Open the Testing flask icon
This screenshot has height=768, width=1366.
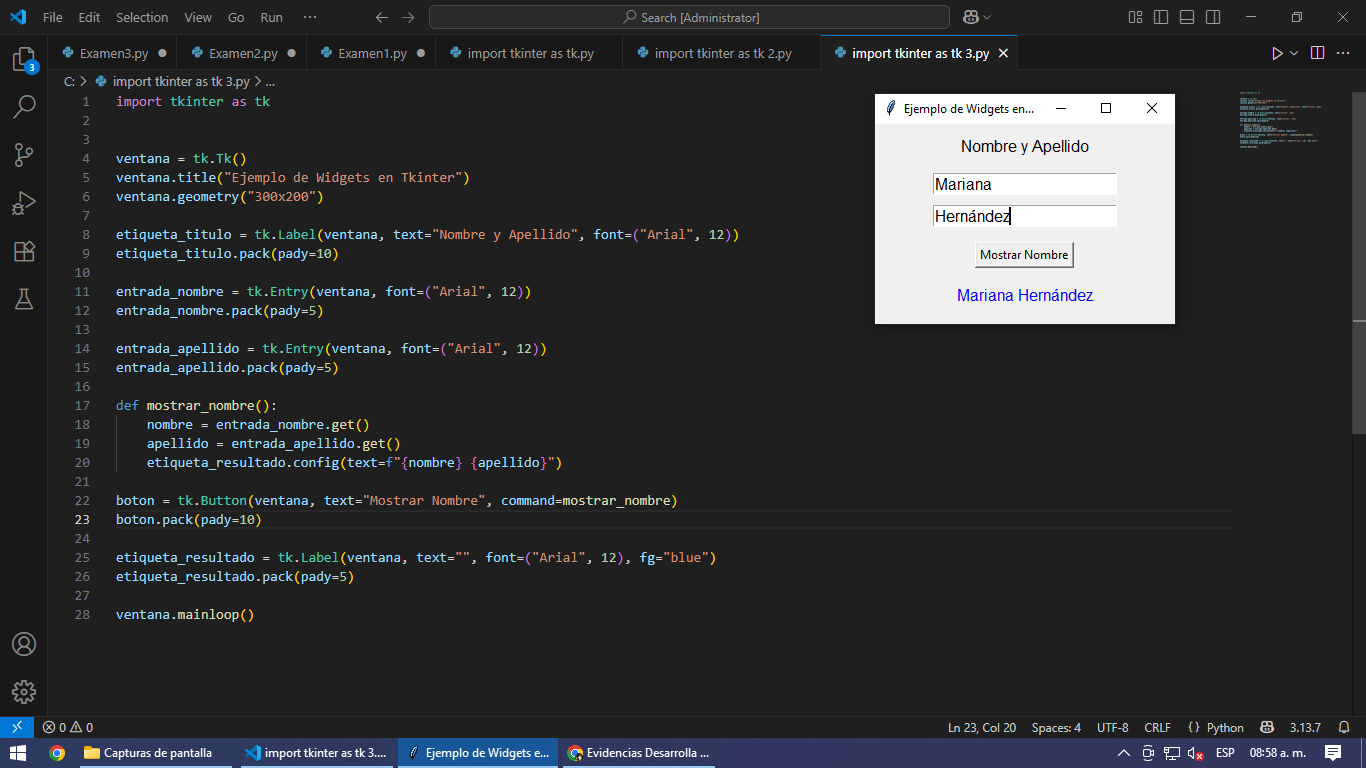24,299
